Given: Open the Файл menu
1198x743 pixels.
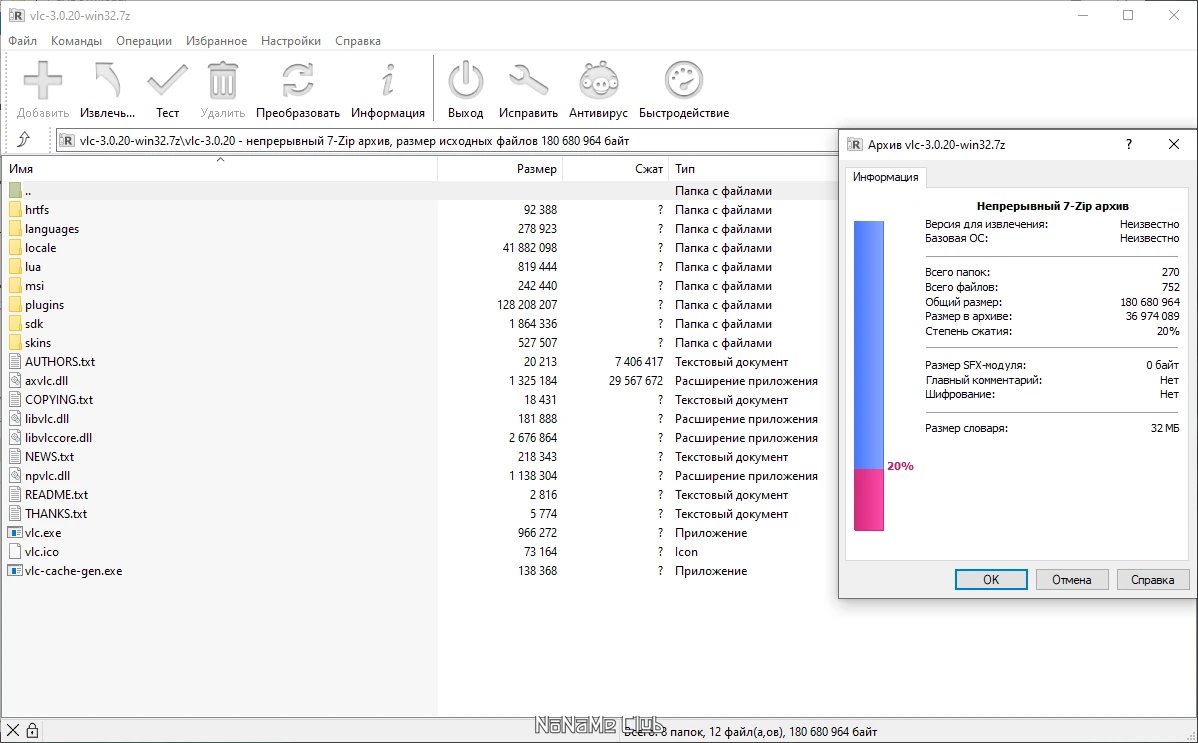Looking at the screenshot, I should 22,41.
